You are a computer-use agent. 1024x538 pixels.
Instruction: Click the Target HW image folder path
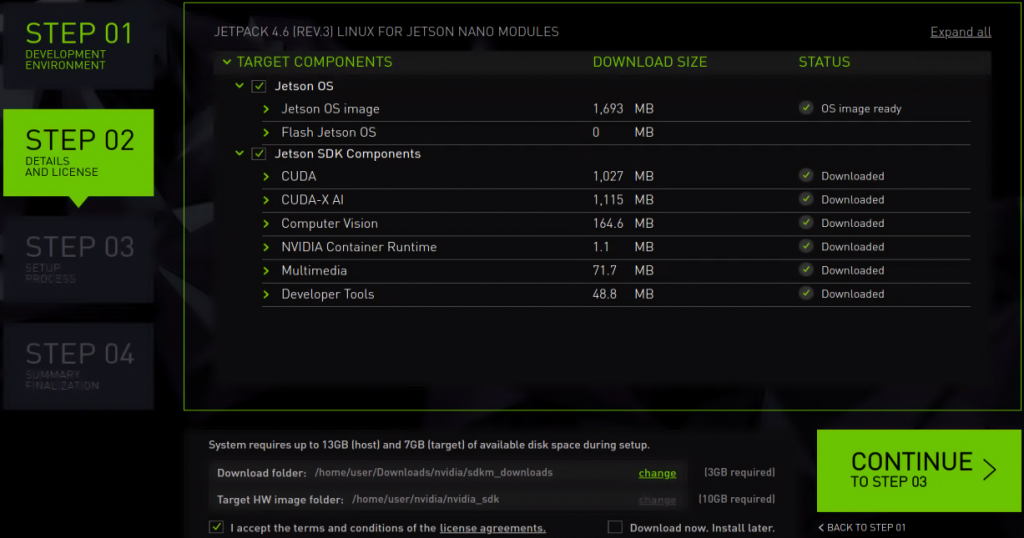click(425, 499)
